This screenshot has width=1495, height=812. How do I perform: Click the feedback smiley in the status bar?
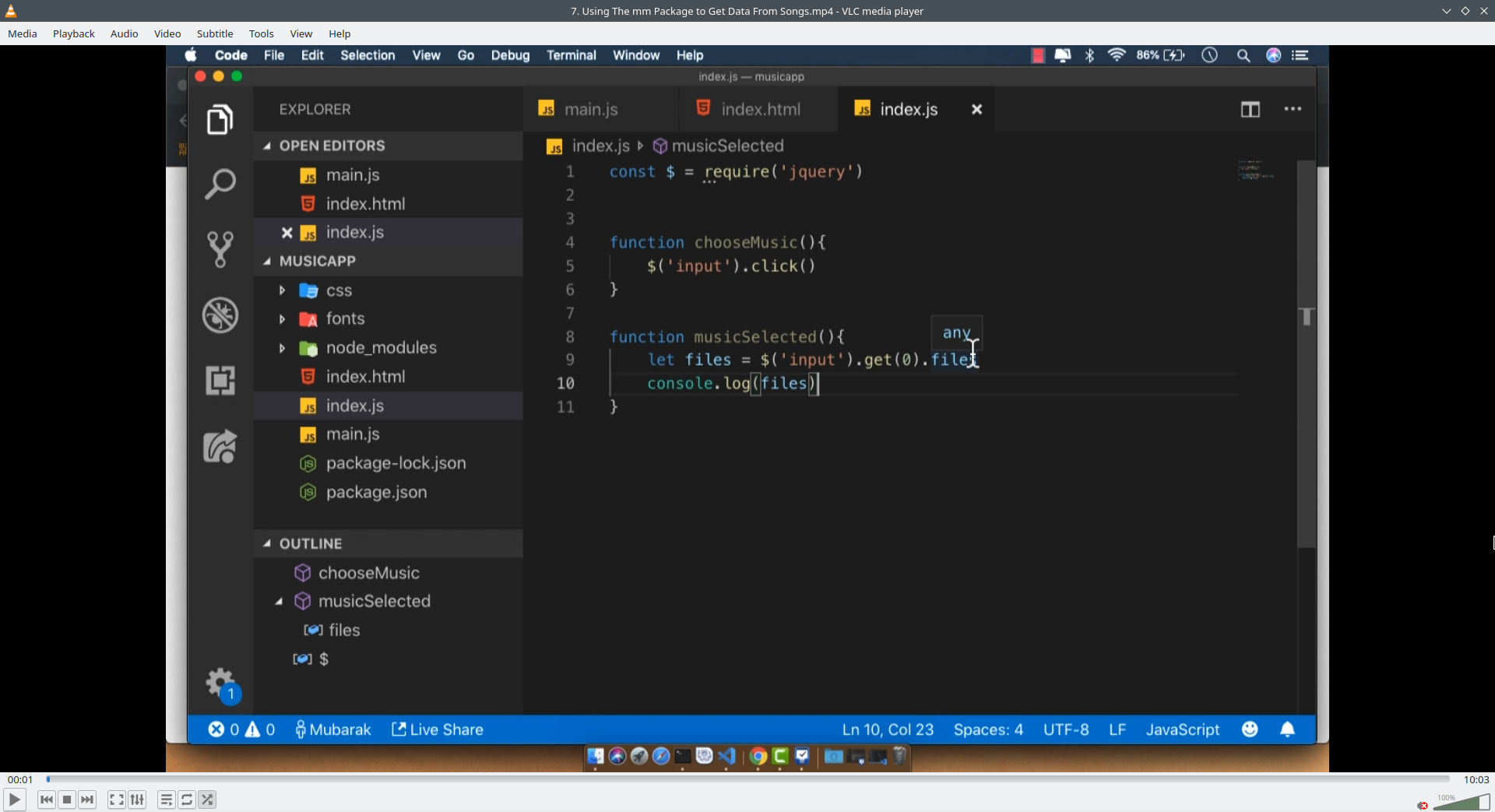(x=1250, y=729)
